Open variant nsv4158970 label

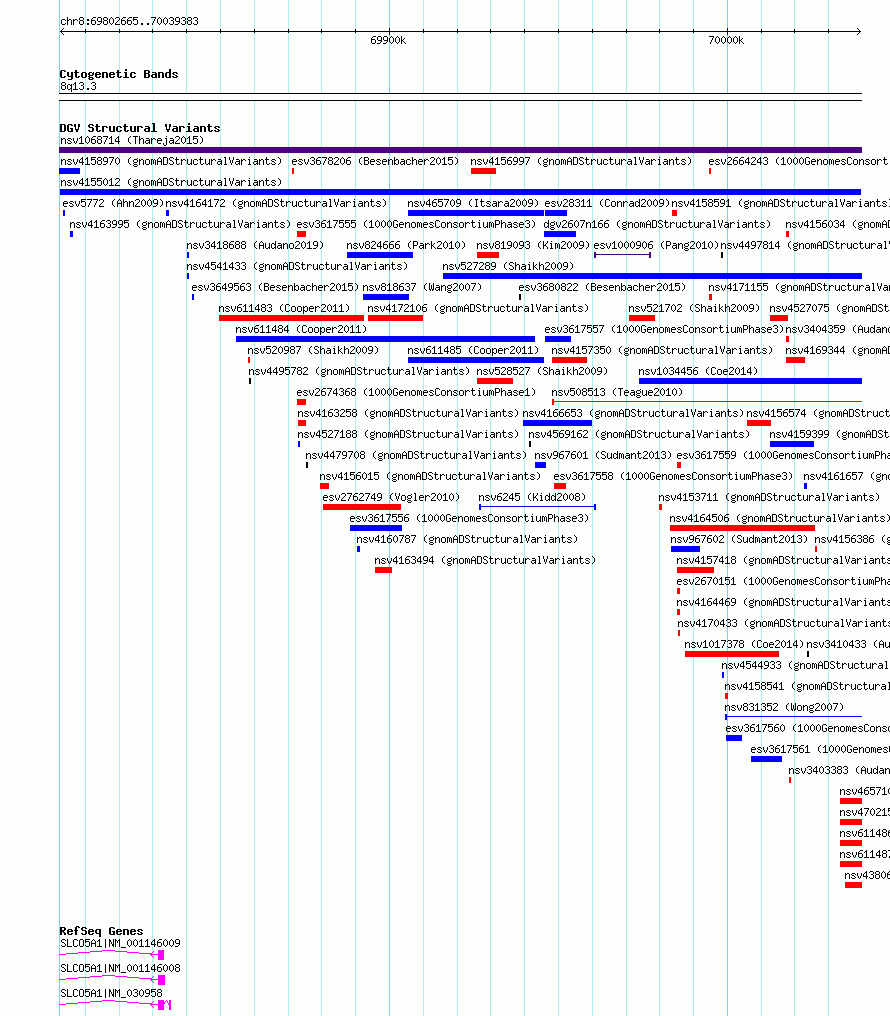pos(171,161)
